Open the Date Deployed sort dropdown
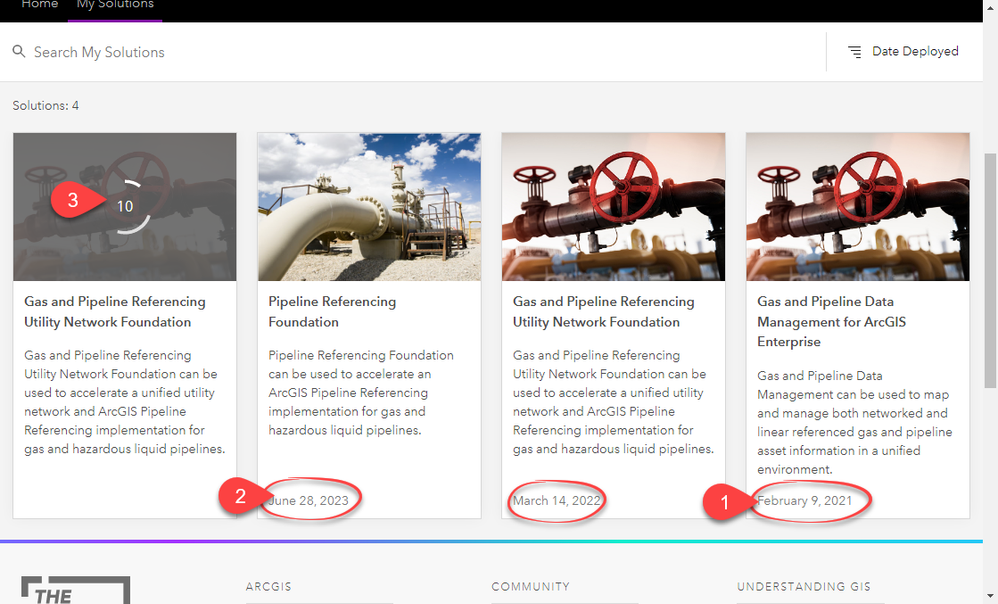Image resolution: width=998 pixels, height=604 pixels. (x=904, y=52)
